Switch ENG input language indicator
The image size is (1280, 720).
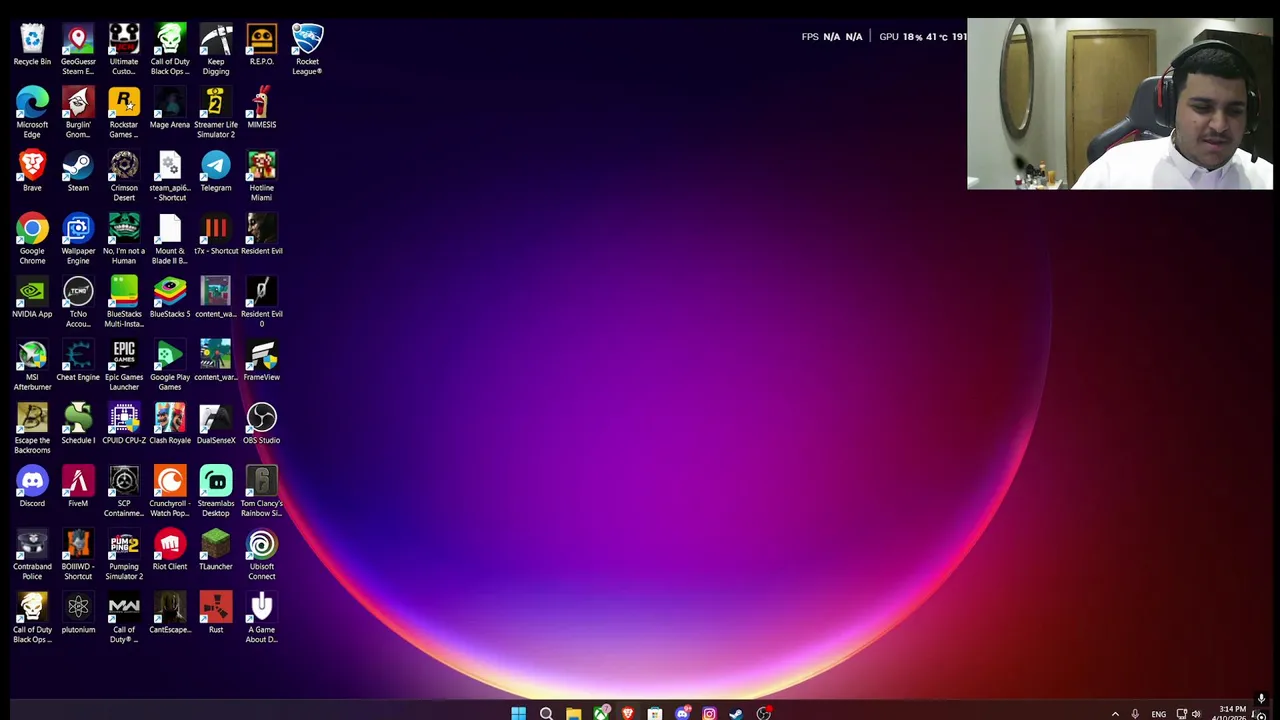point(1158,714)
